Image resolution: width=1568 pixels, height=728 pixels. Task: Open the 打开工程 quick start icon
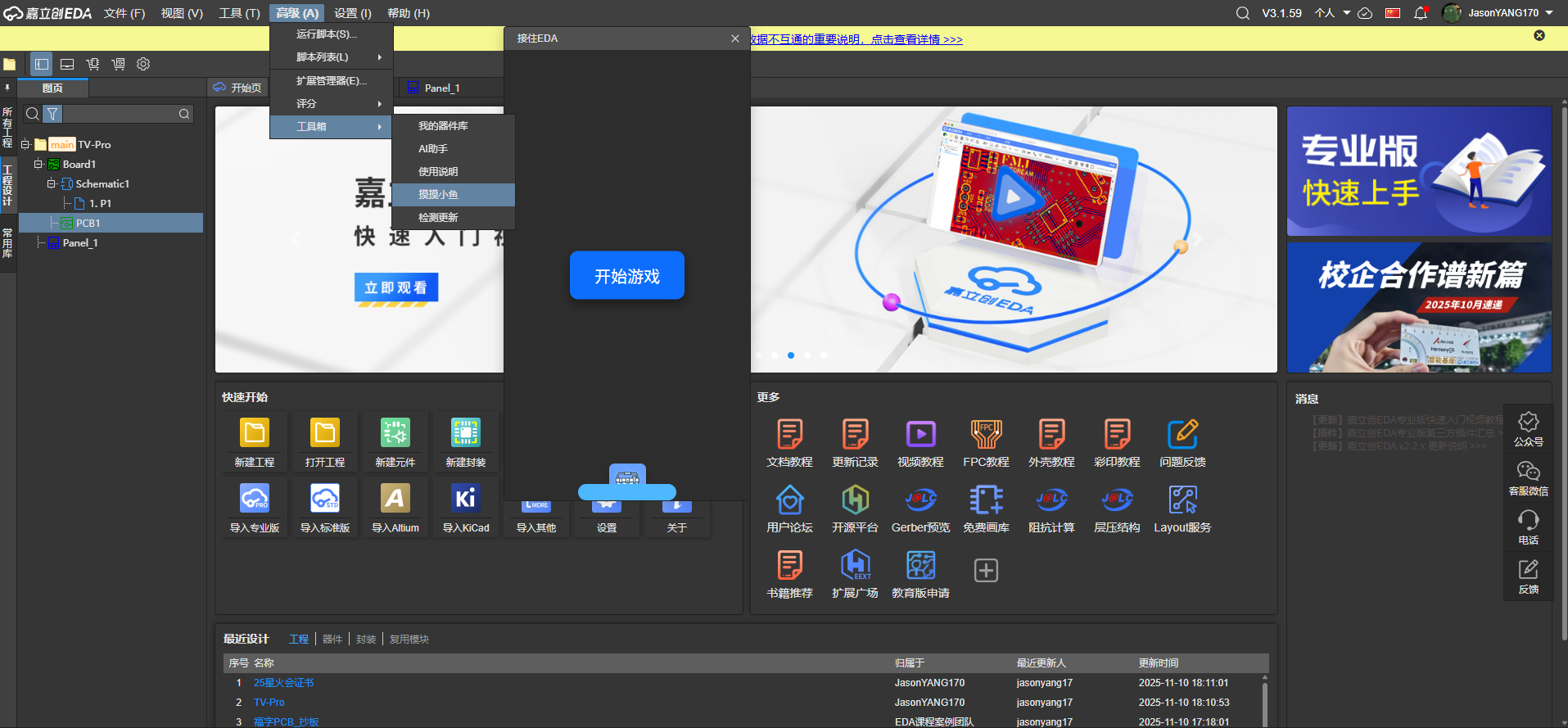click(325, 433)
